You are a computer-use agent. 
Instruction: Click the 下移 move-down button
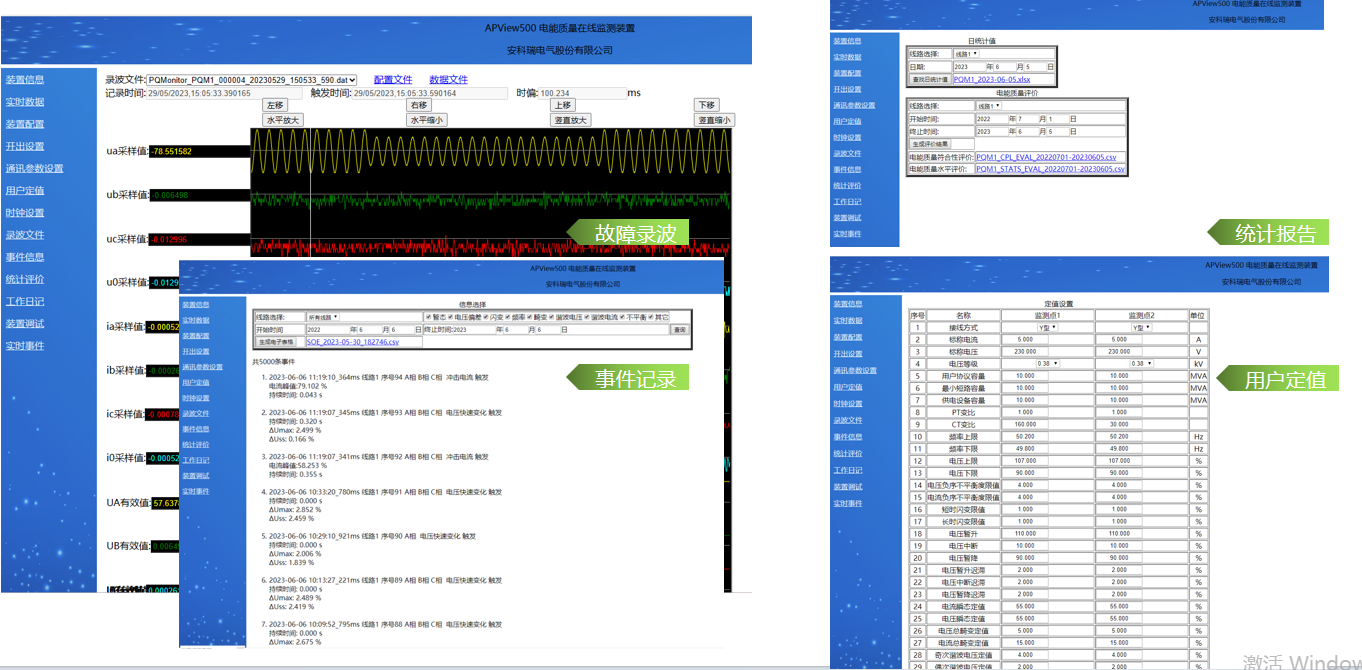[x=707, y=105]
